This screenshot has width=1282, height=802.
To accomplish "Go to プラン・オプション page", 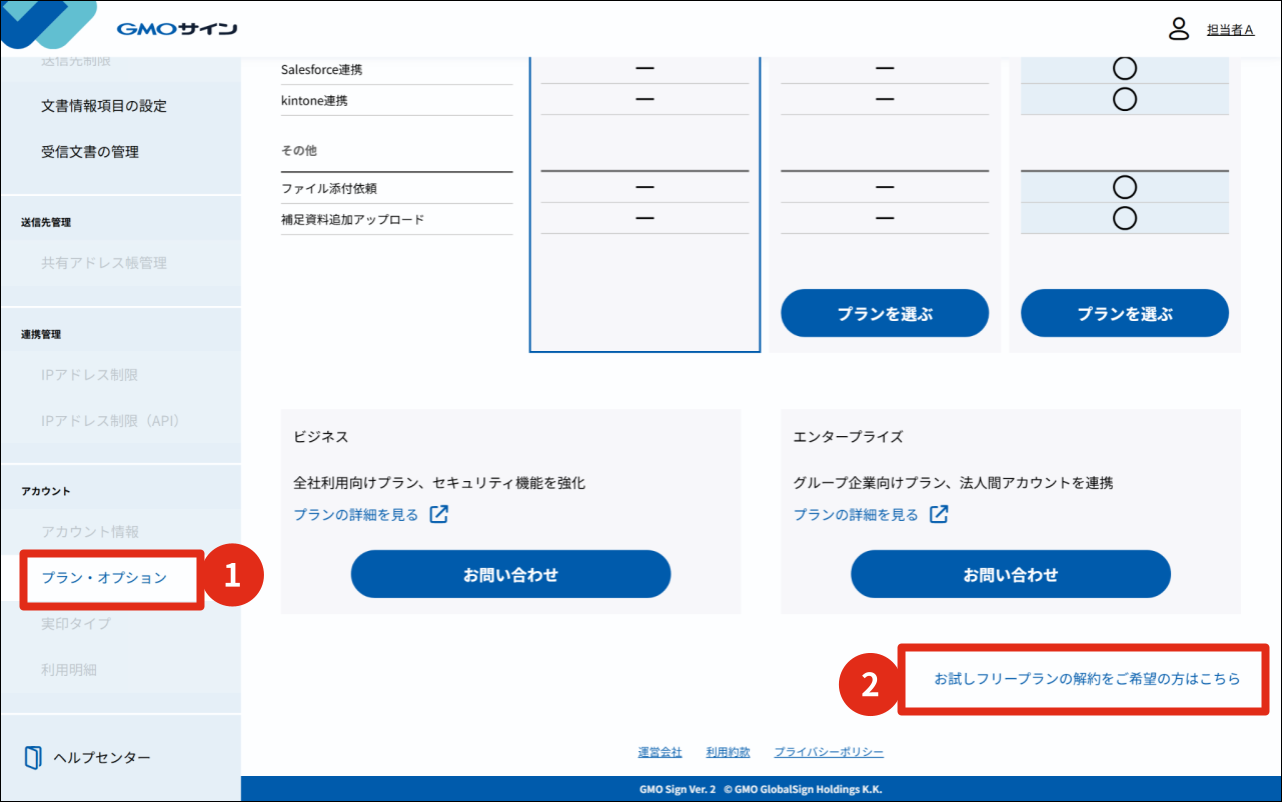I will (x=104, y=578).
